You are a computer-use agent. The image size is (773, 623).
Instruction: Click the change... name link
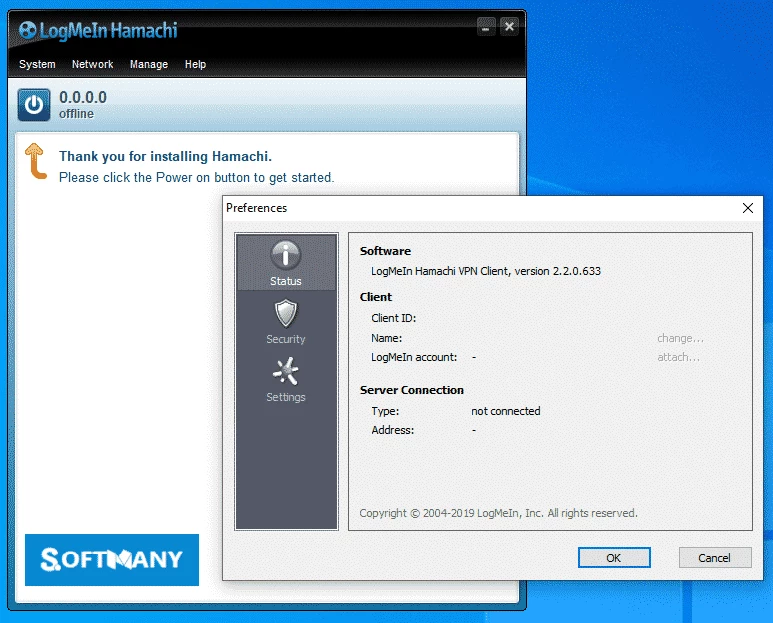(680, 338)
